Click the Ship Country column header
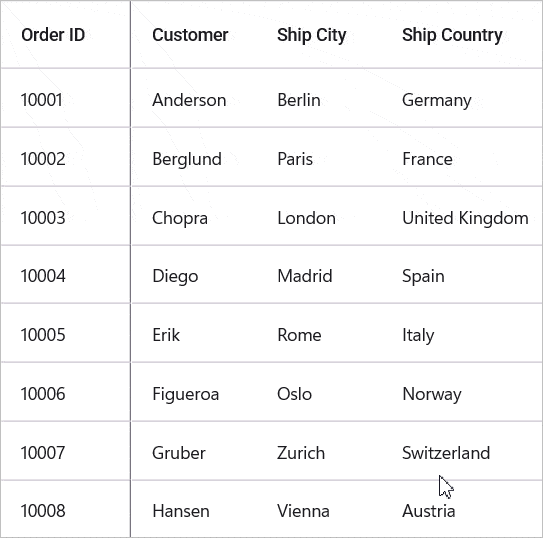This screenshot has width=543, height=538. 462,35
